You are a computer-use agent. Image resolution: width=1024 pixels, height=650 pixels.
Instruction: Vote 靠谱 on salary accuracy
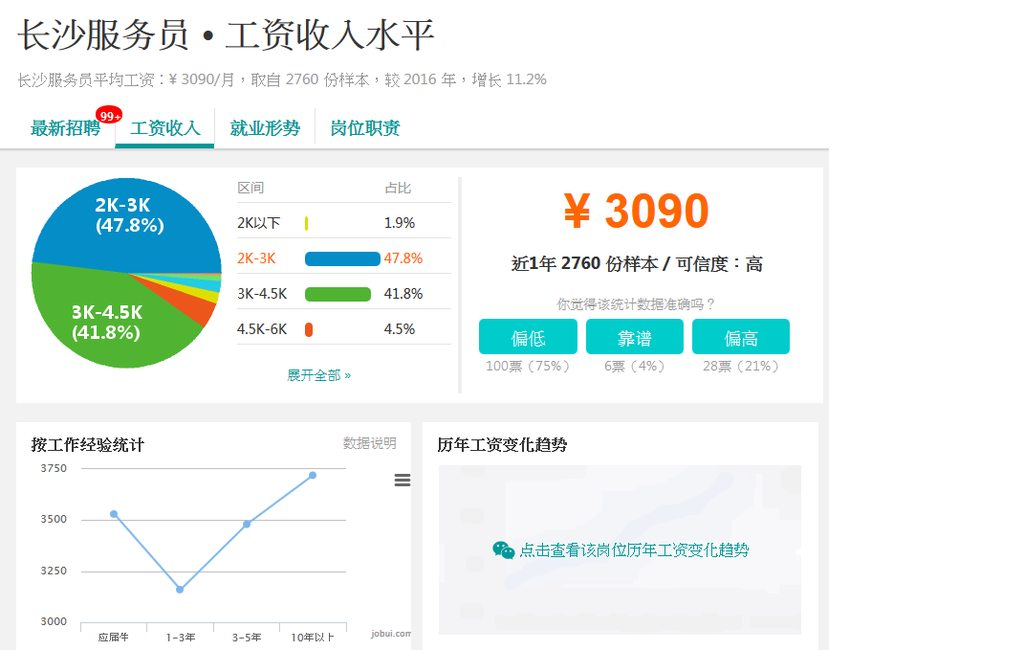coord(634,337)
